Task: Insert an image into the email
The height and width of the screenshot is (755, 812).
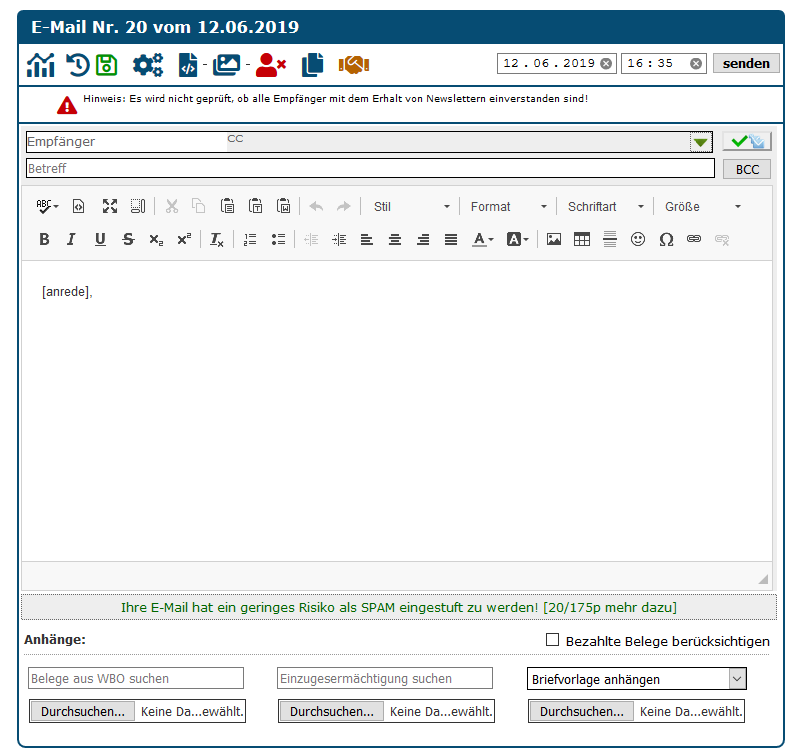Action: click(554, 240)
